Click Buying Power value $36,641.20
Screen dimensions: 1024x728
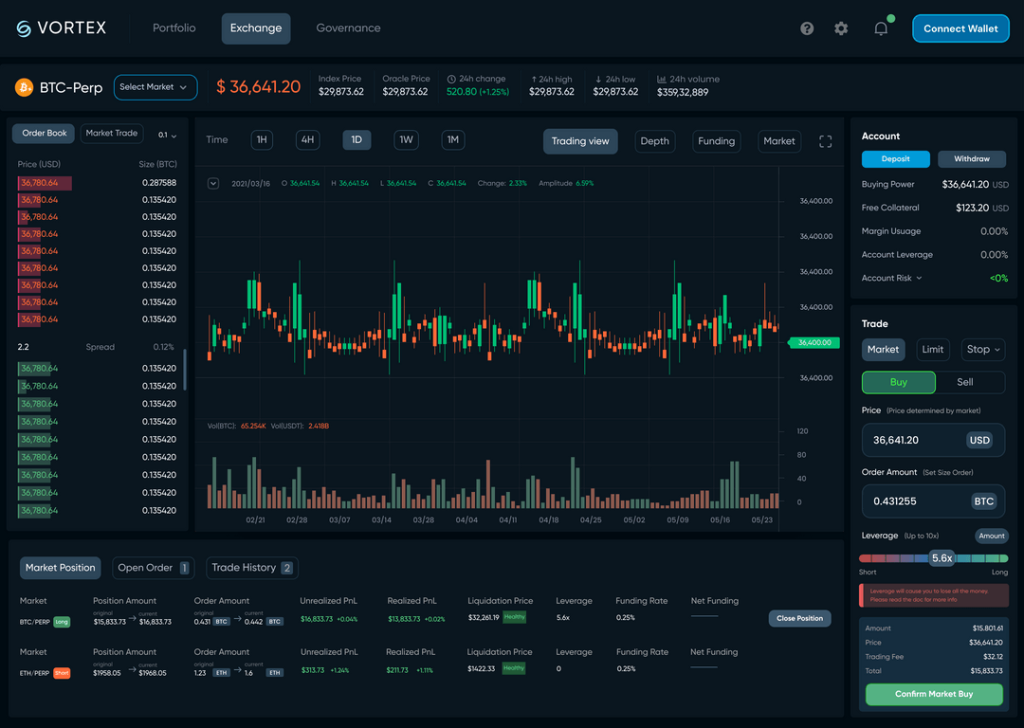965,185
